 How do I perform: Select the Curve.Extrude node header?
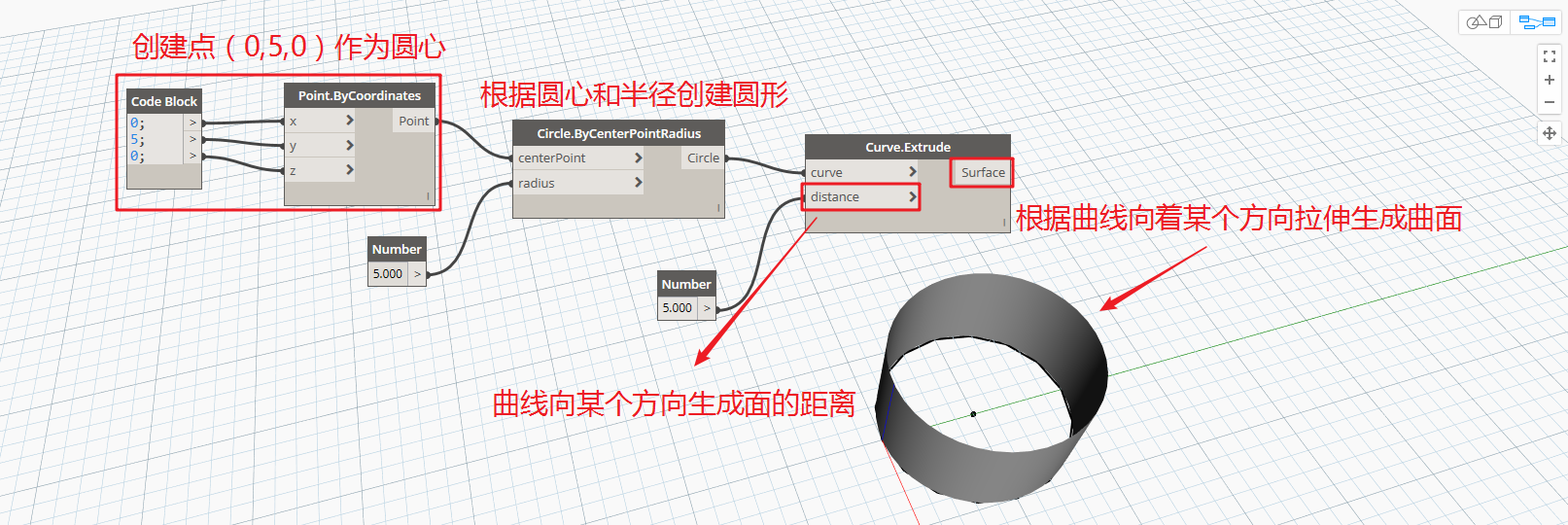tap(908, 147)
